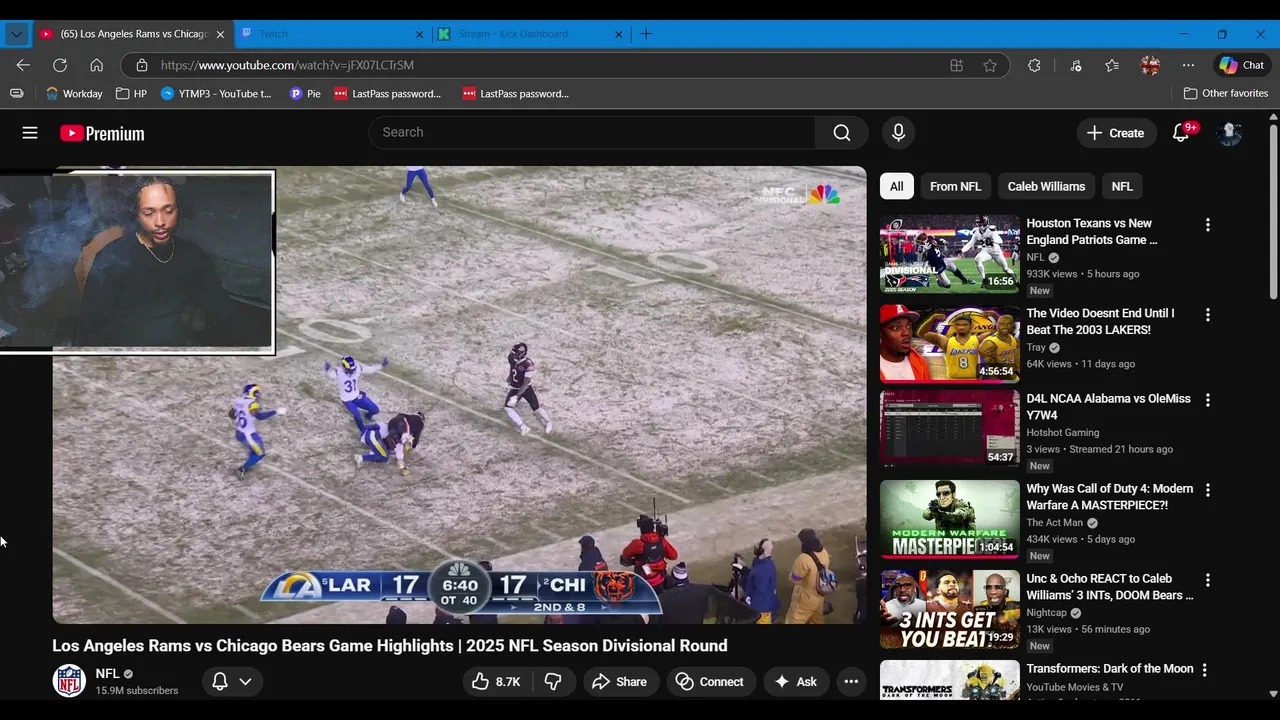Open D4L NCAA Alabama vs OleMiss title

pos(1108,407)
